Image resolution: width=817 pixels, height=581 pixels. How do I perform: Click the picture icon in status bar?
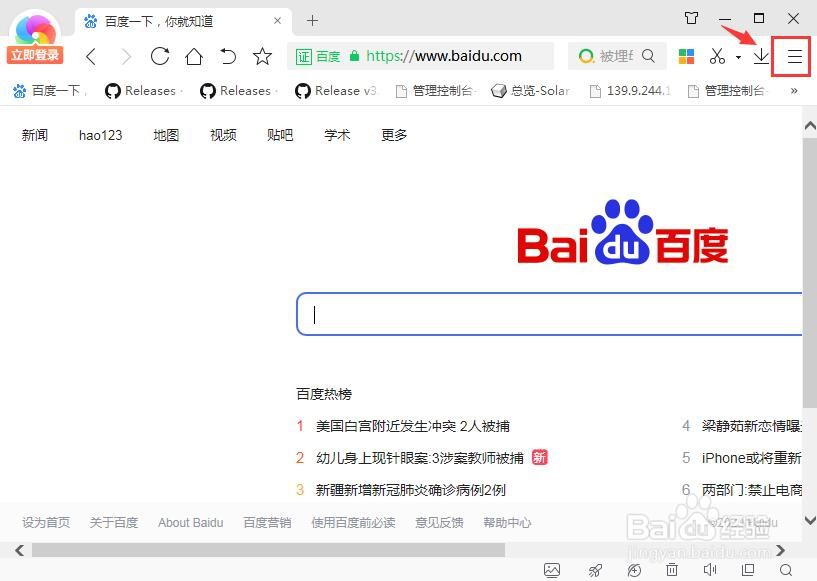pos(552,570)
